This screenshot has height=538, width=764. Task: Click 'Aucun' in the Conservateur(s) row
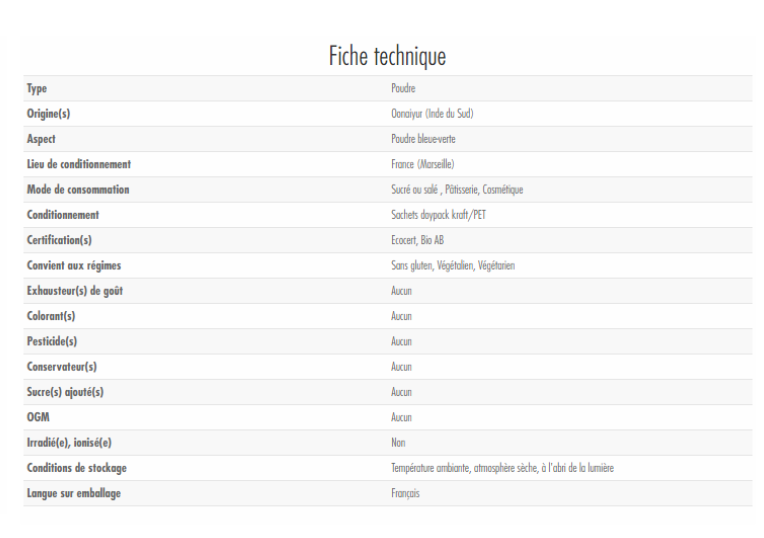tap(401, 367)
